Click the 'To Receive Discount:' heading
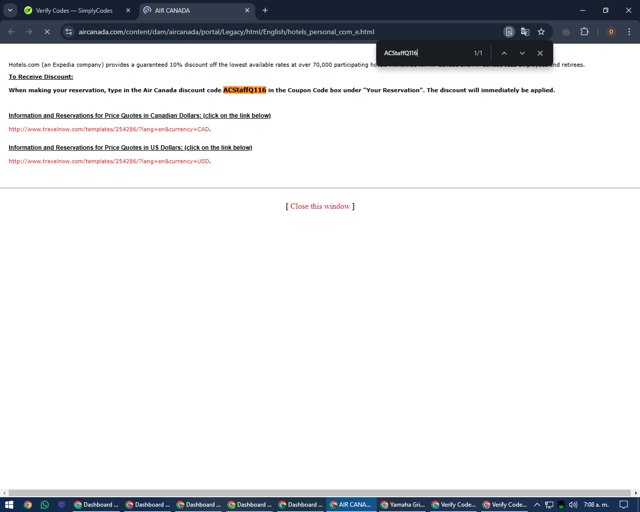Image resolution: width=640 pixels, height=512 pixels. 41,77
